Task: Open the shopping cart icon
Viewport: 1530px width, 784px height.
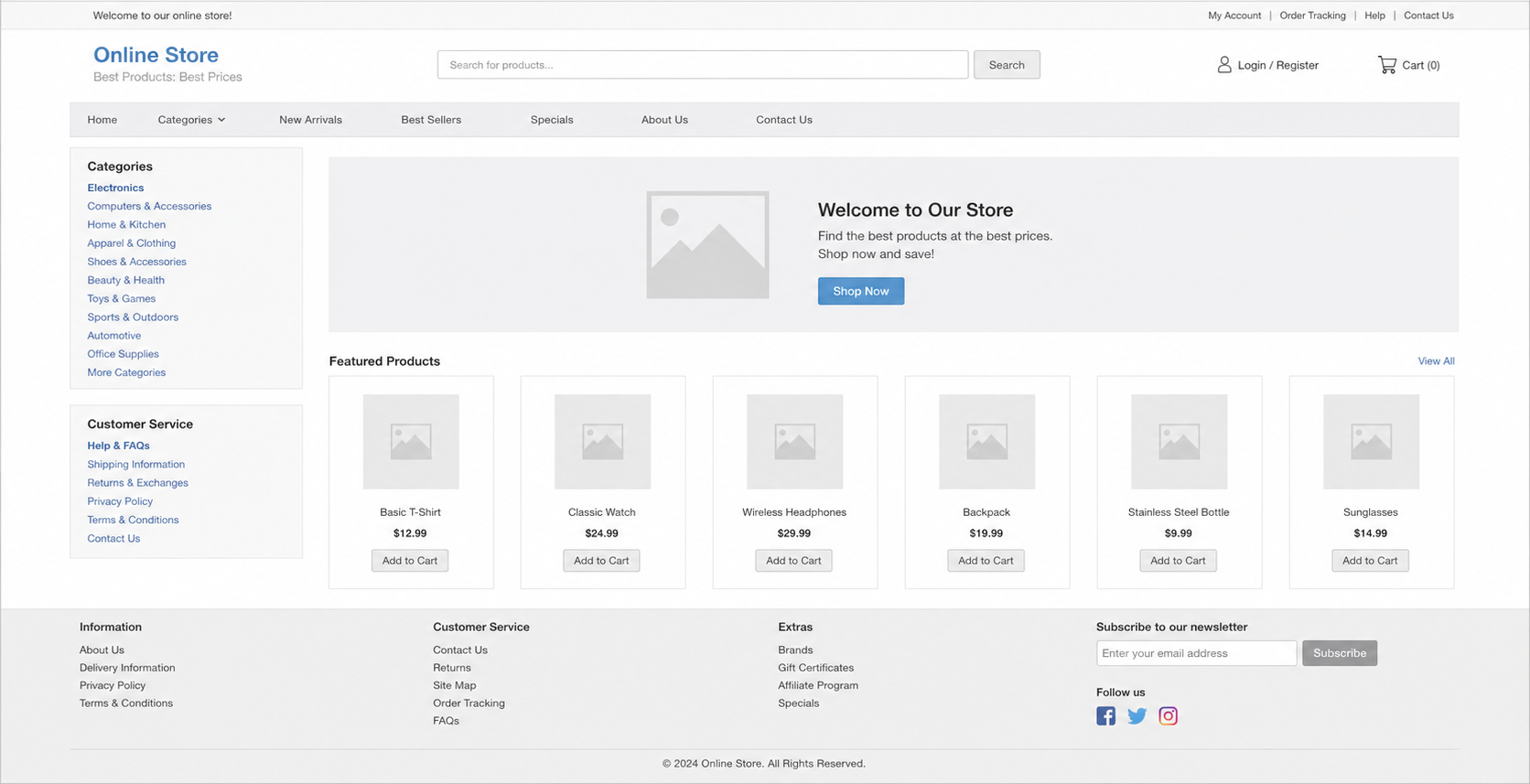Action: (x=1386, y=65)
